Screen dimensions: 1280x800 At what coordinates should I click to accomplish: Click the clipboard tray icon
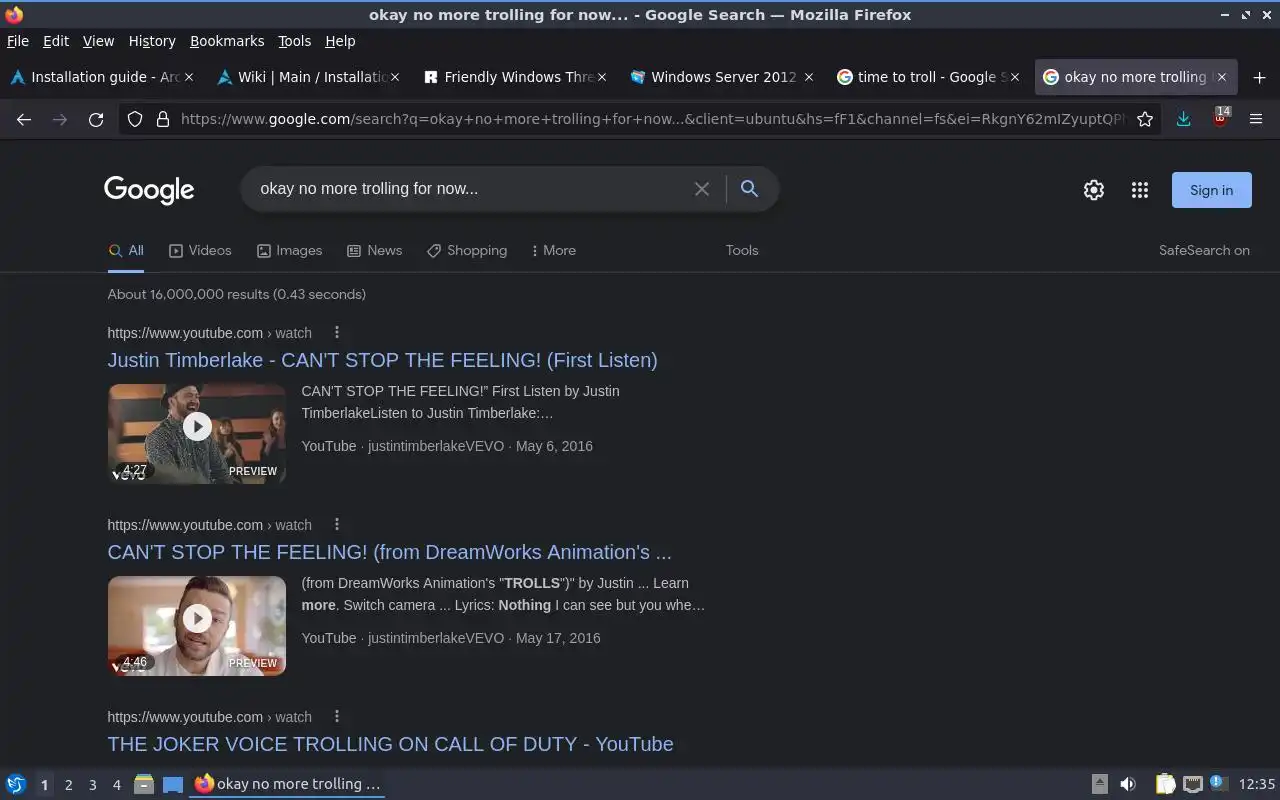1166,784
